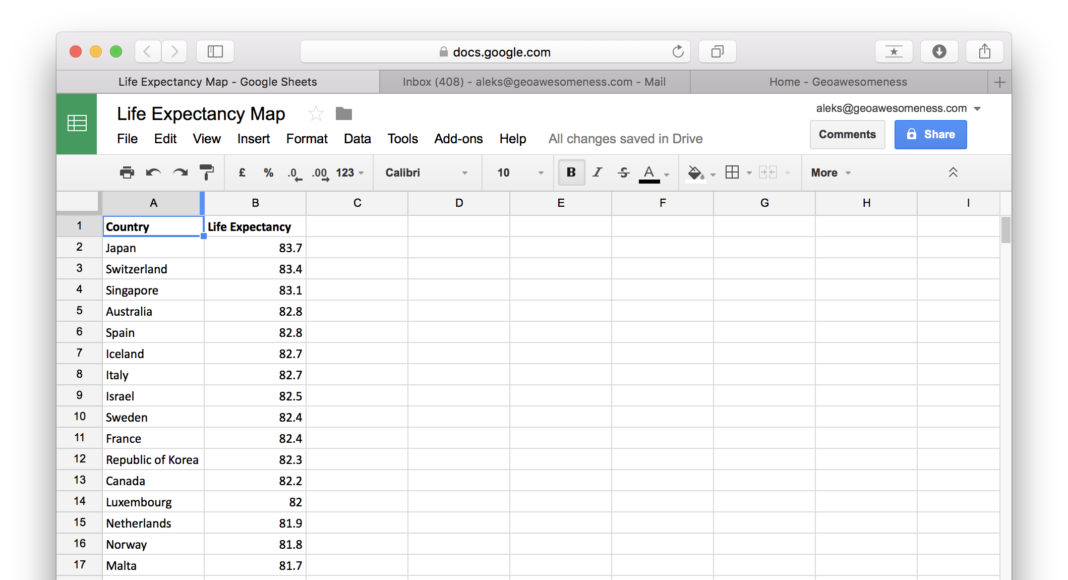This screenshot has height=580, width=1068.
Task: Open the fill color picker
Action: pyautogui.click(x=696, y=173)
